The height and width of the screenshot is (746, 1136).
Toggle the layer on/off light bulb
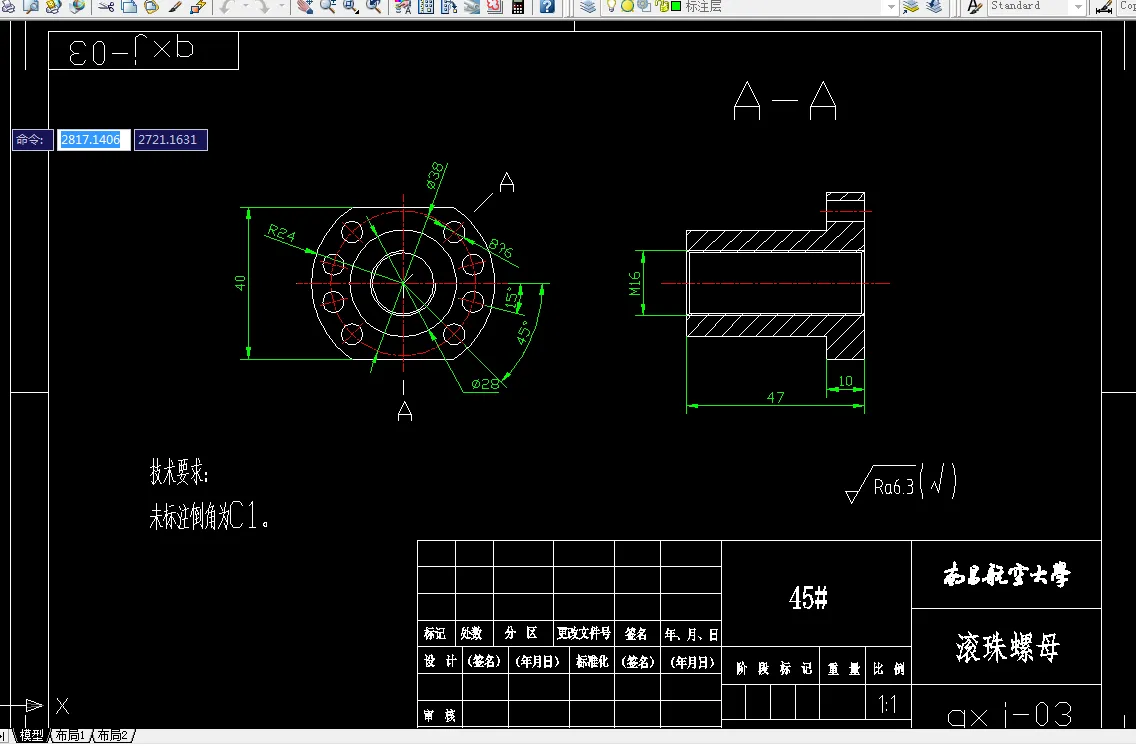point(611,7)
